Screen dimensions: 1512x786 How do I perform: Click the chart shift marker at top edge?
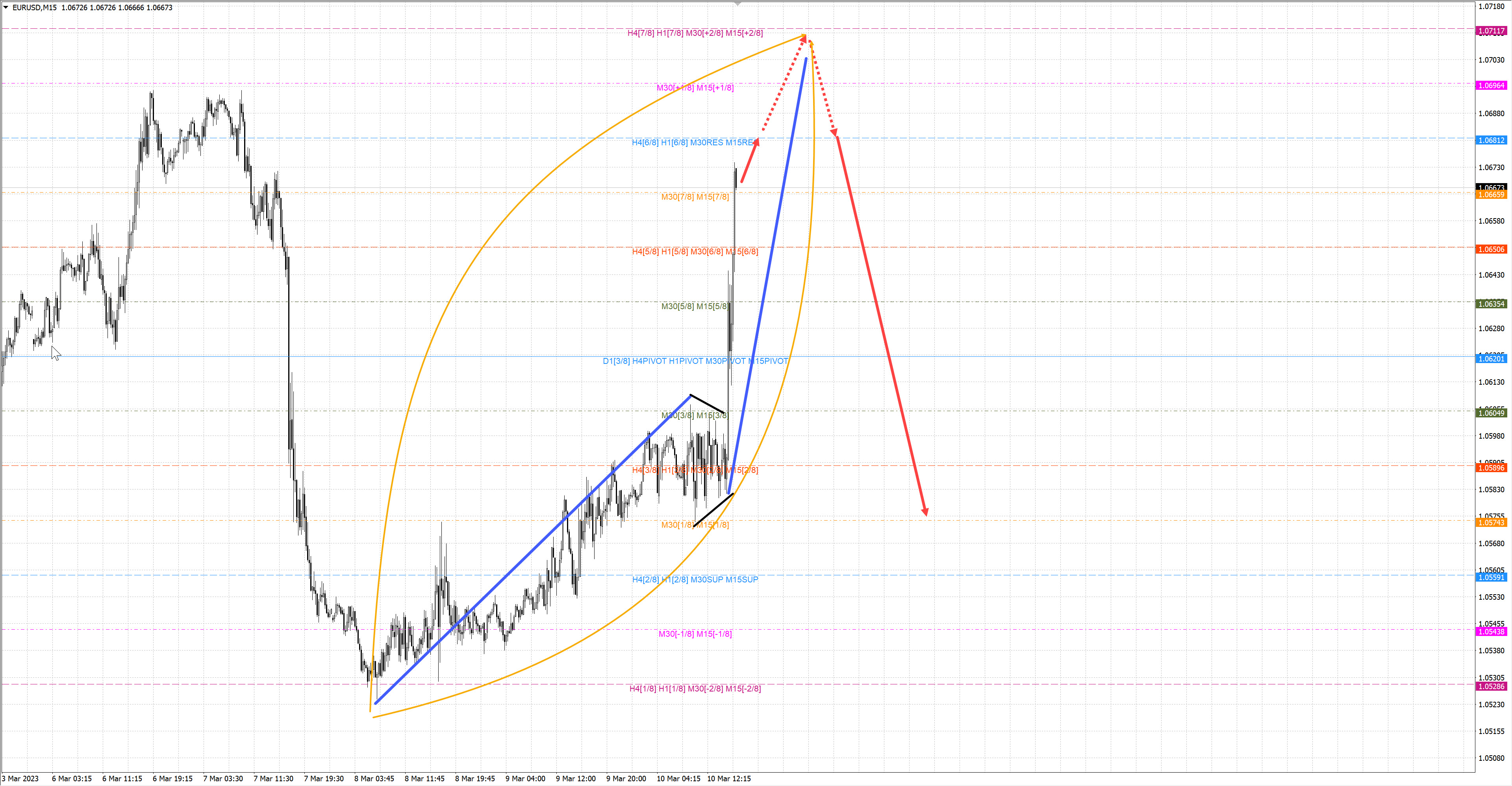738,4
